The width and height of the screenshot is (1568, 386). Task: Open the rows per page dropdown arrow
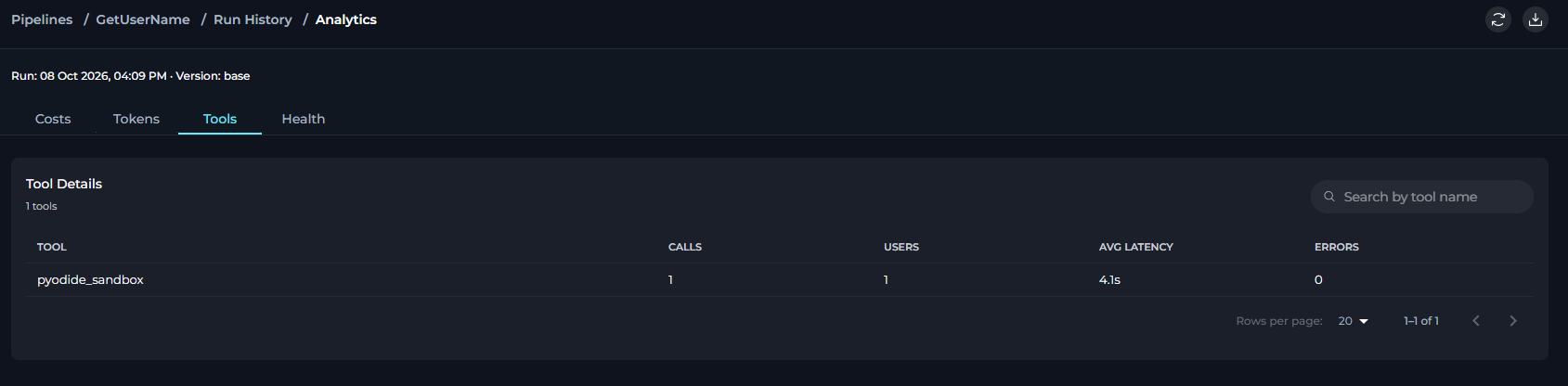click(1364, 321)
